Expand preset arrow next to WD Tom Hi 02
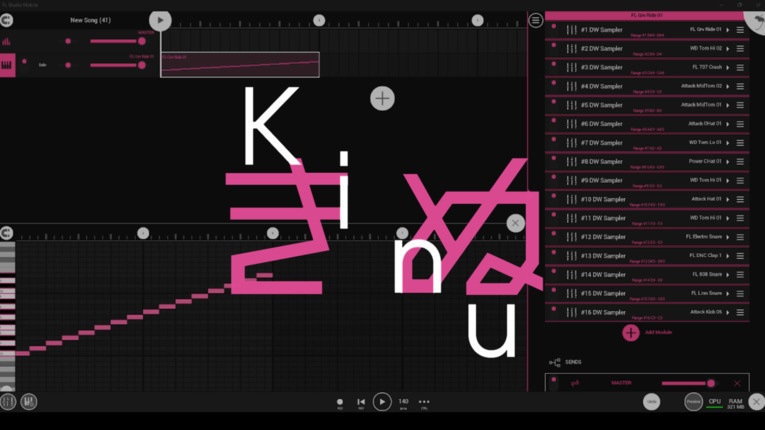The width and height of the screenshot is (765, 430). click(x=727, y=48)
